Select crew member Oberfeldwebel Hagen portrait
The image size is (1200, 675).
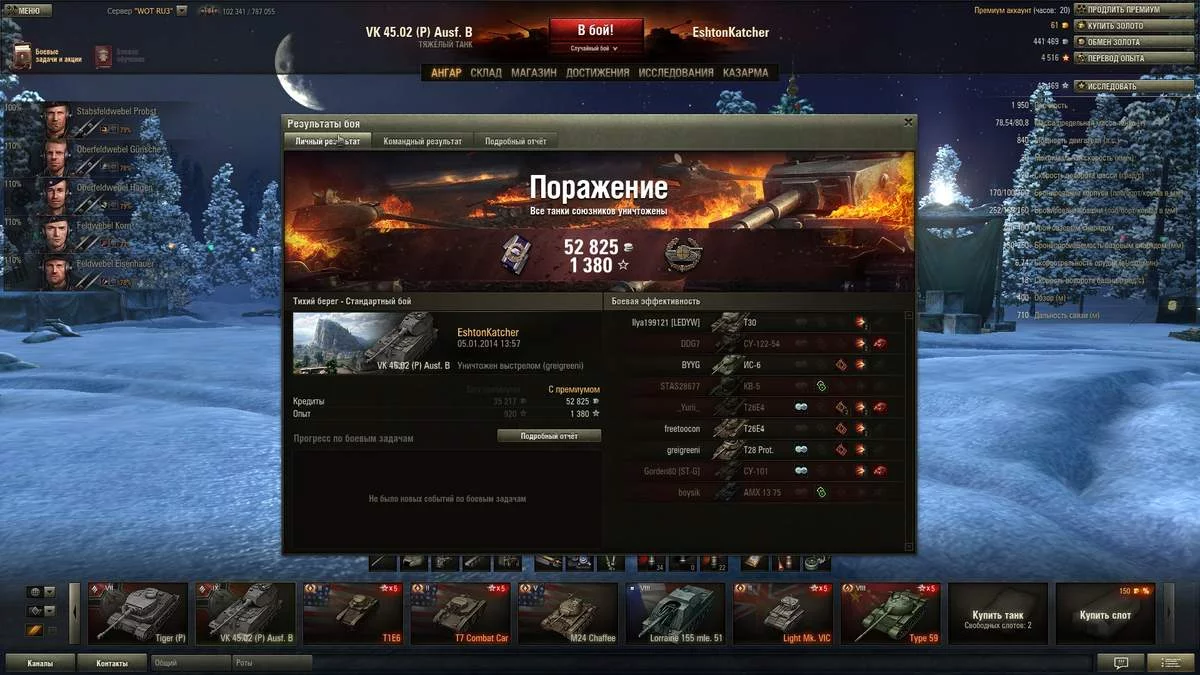55,197
